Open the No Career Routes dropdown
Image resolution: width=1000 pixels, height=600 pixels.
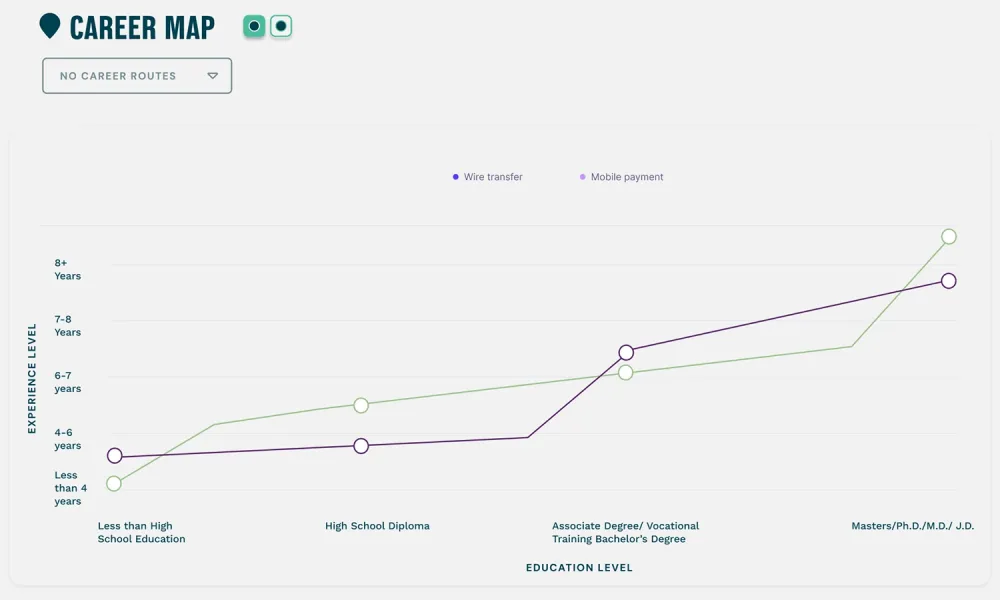(x=137, y=76)
